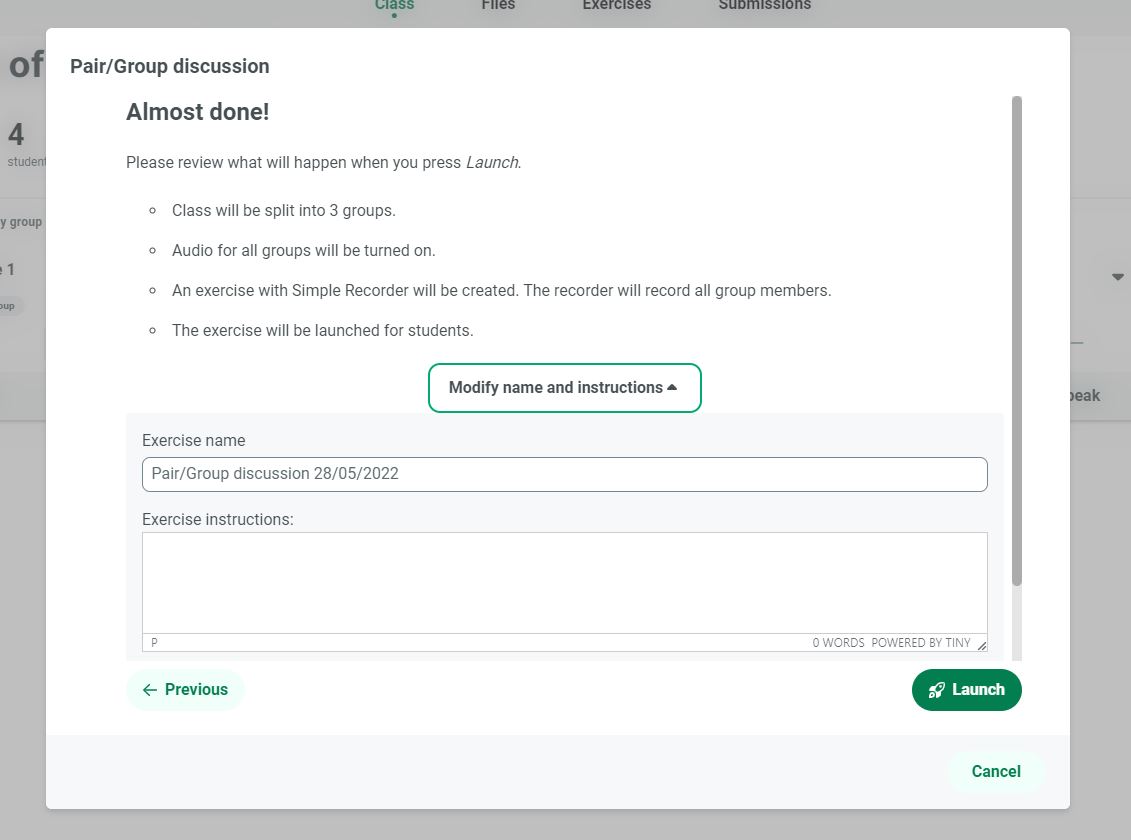Click the dialog's vertical scrollbar thumb
This screenshot has width=1131, height=840.
pyautogui.click(x=1017, y=340)
